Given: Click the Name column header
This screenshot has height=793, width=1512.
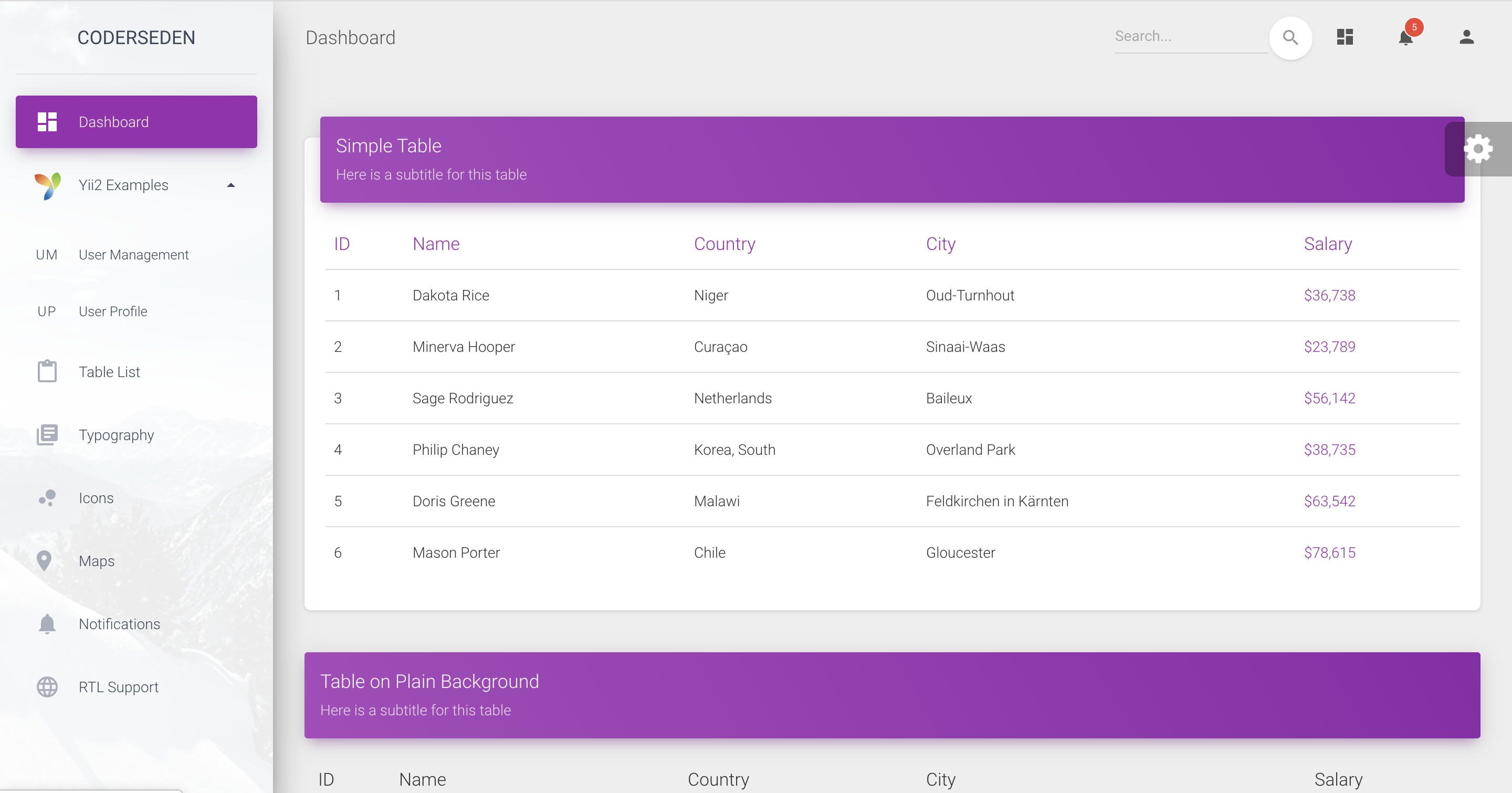Looking at the screenshot, I should point(436,243).
